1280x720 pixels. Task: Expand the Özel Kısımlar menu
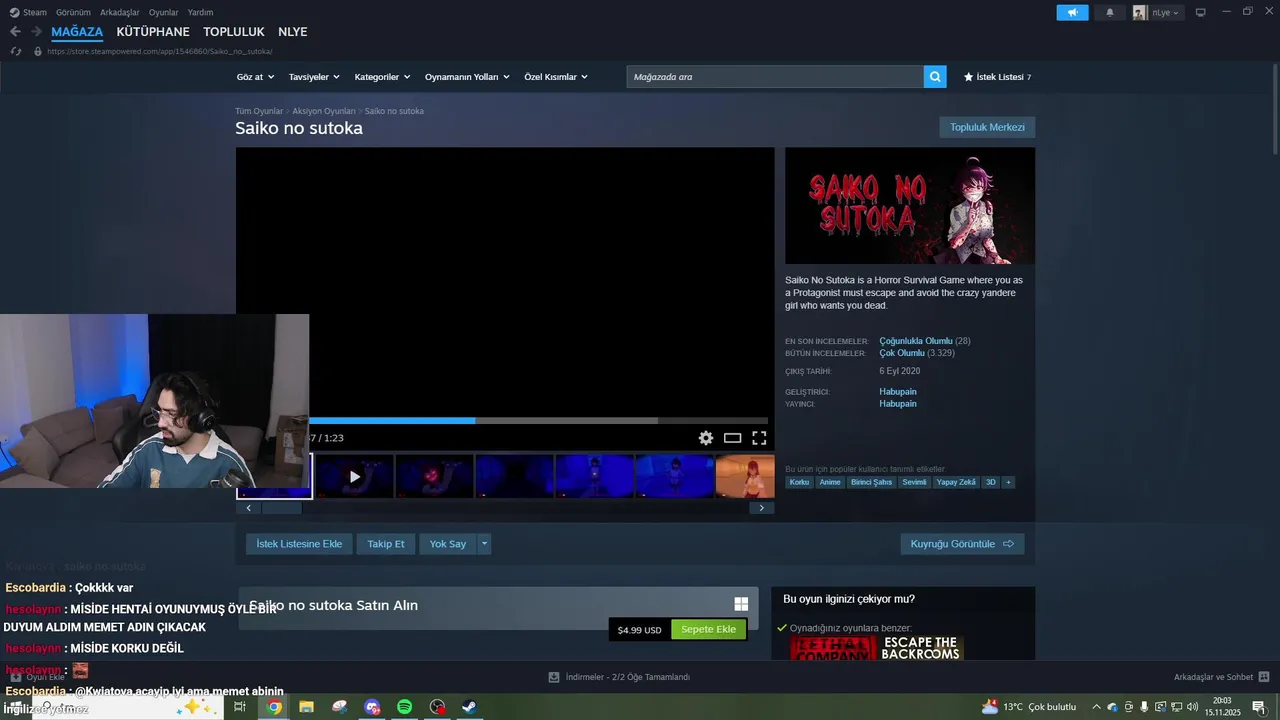click(x=556, y=77)
